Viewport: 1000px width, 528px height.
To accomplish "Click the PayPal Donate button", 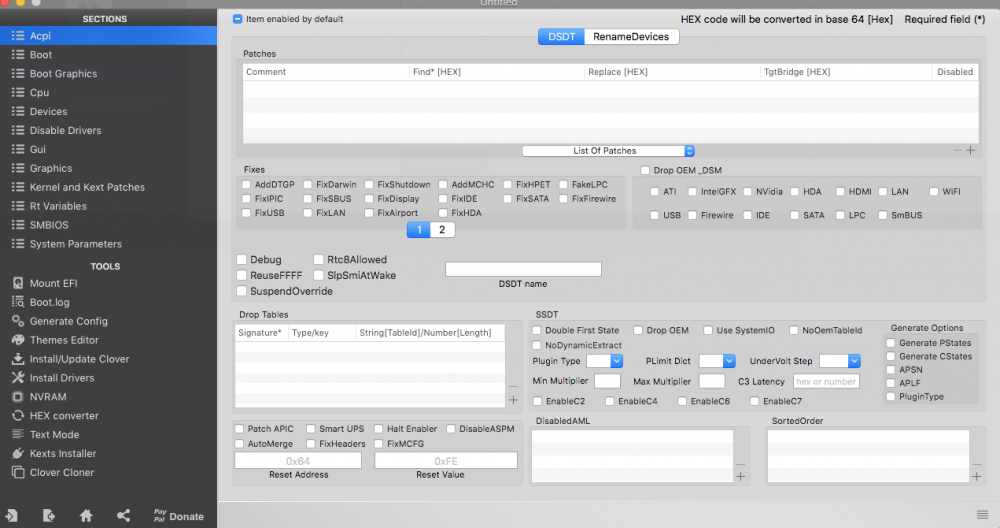I will click(179, 516).
